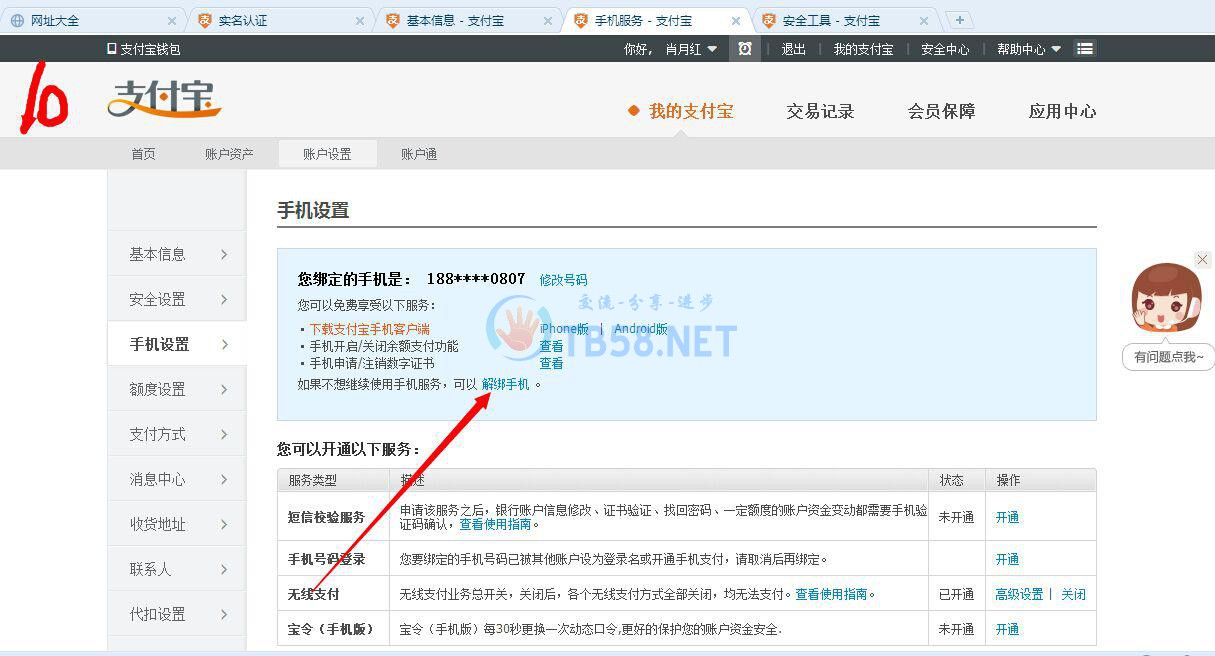Click the 手机设置 page heading

point(313,211)
